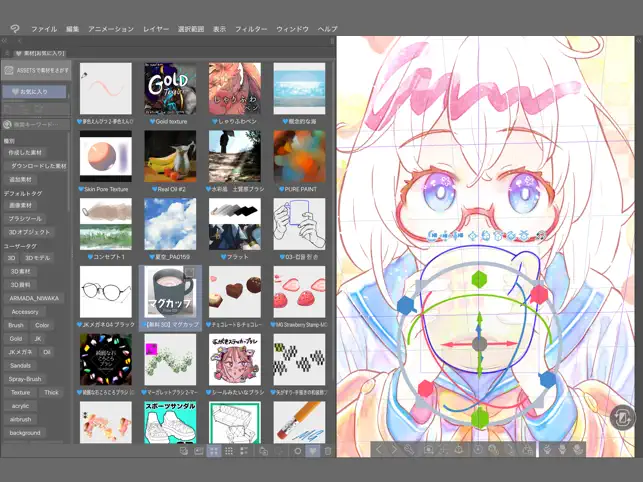Select the マグカップ 3D material thumbnail
This screenshot has width=643, height=482.
[x=170, y=292]
